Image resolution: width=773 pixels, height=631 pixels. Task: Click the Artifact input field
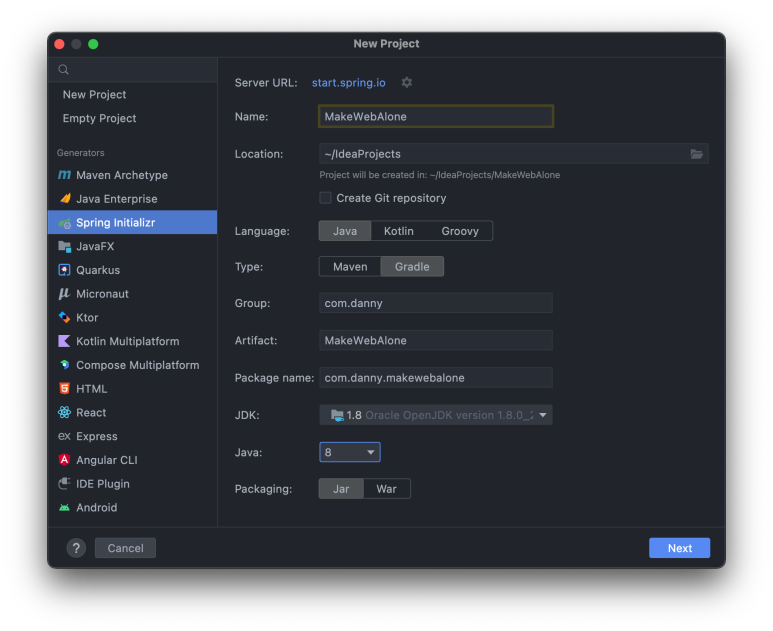pos(436,340)
